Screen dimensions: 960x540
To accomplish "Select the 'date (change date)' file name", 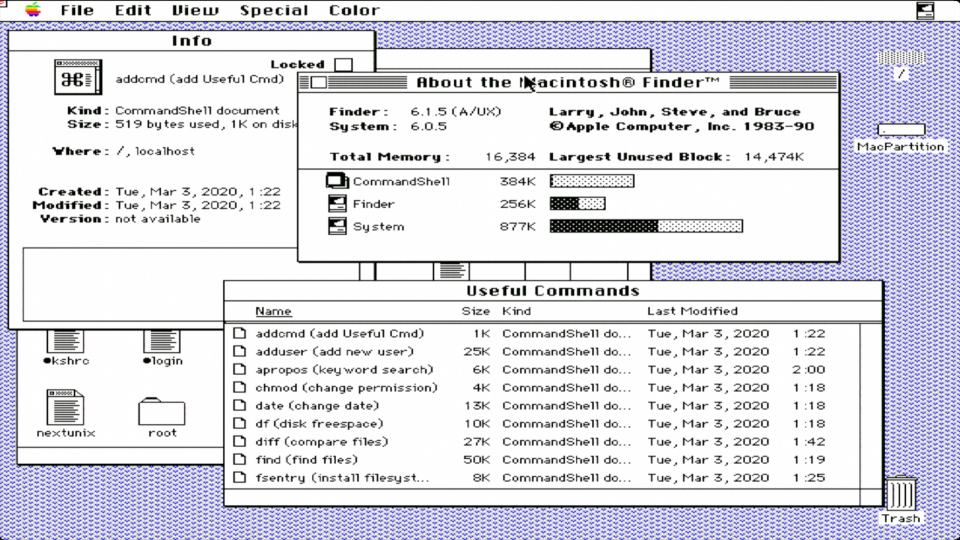I will pos(317,405).
